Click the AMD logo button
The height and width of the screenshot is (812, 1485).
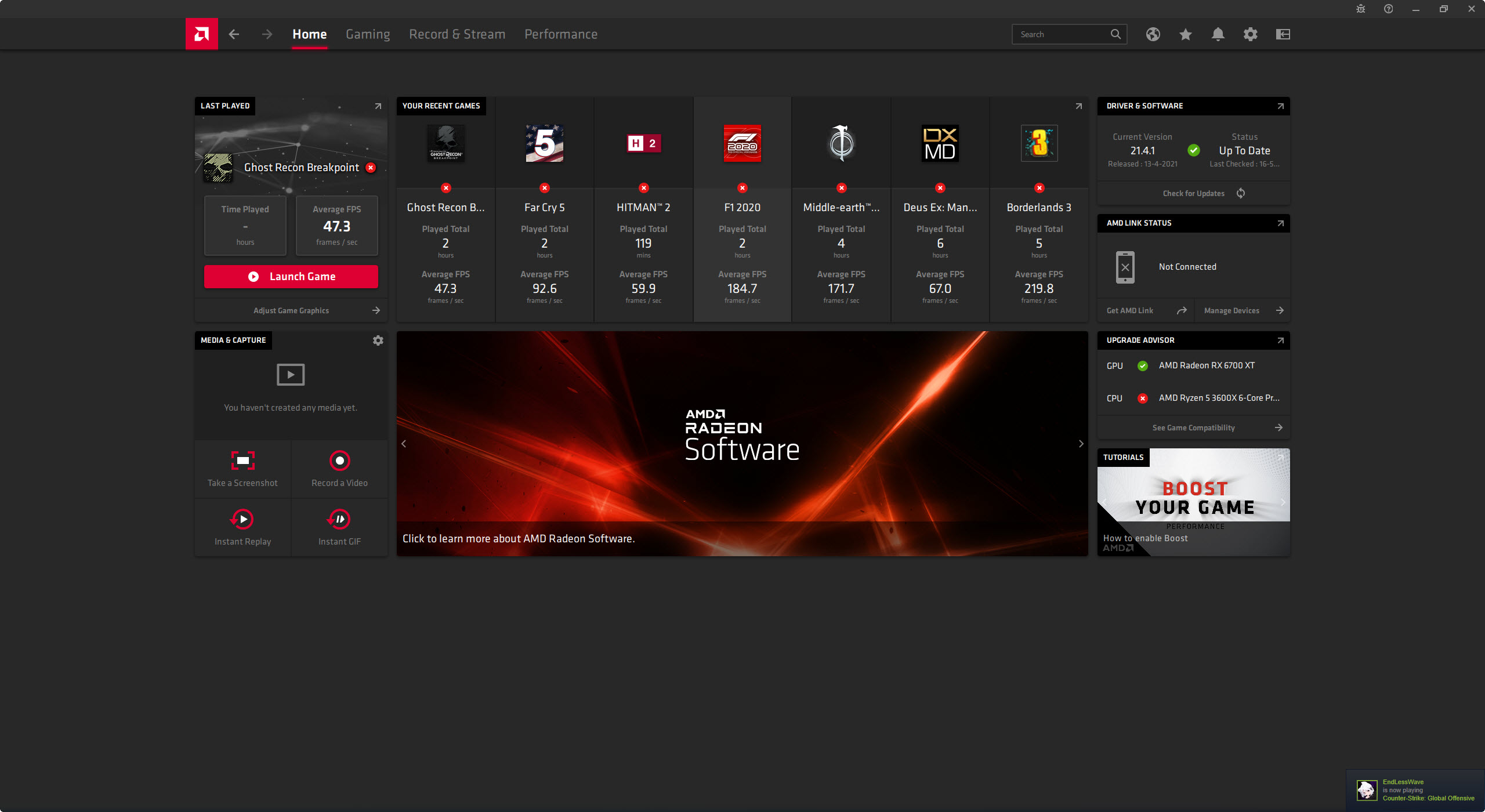pos(201,34)
